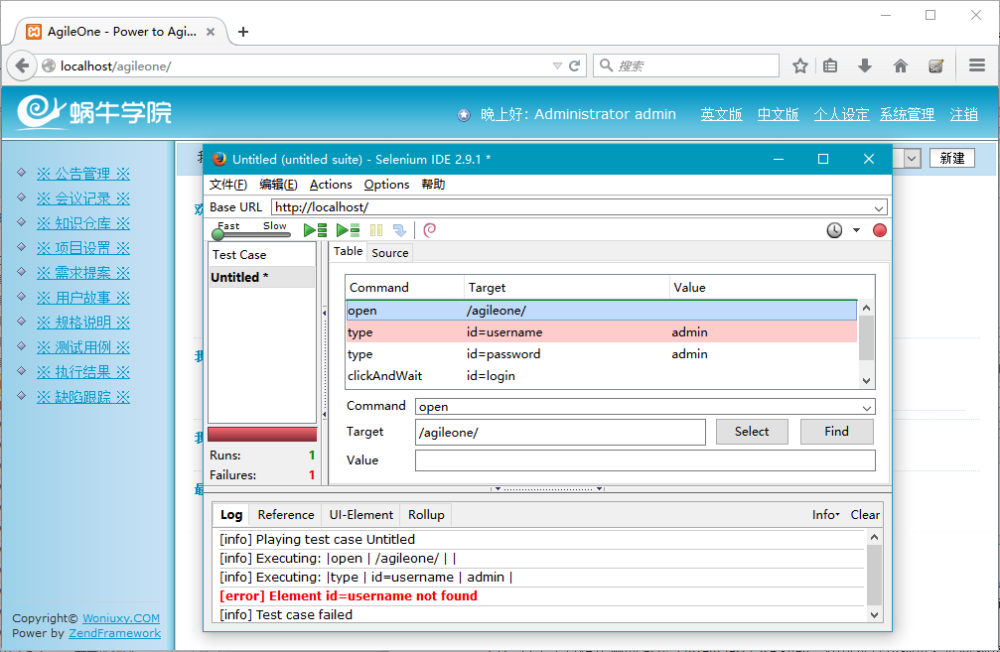Image resolution: width=1000 pixels, height=652 pixels.
Task: Click log panel scroll down arrow
Action: point(874,615)
